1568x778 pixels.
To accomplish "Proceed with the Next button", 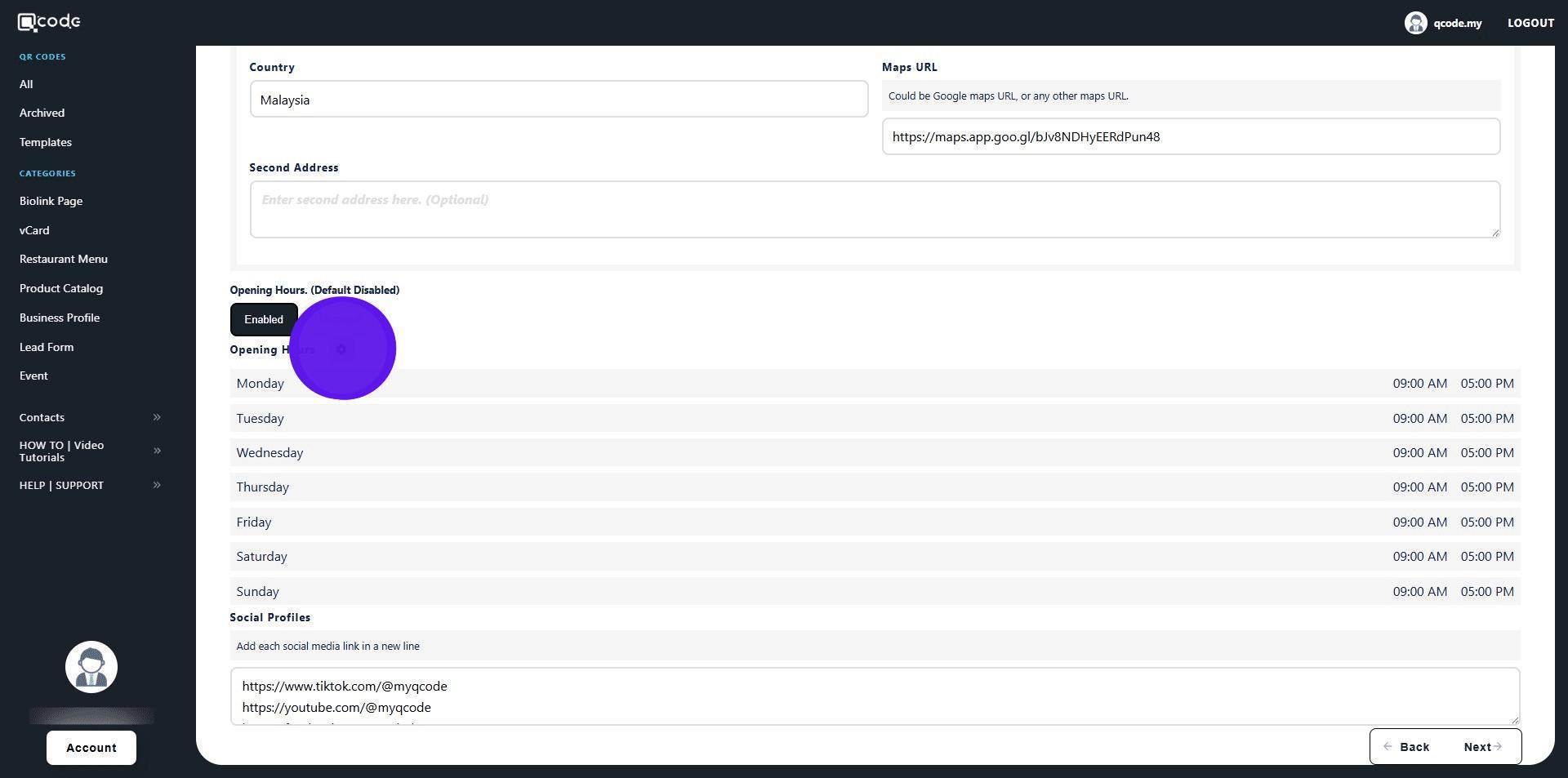I will tap(1482, 747).
